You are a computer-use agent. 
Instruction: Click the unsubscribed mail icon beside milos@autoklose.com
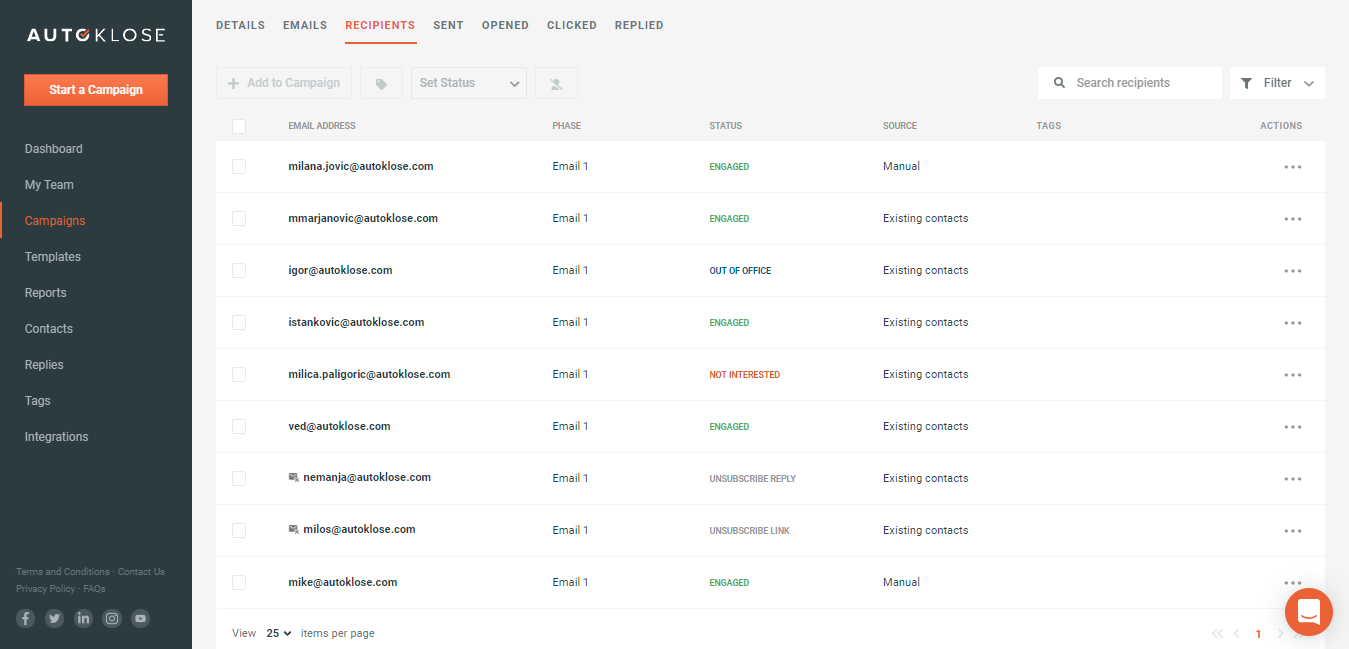point(293,530)
